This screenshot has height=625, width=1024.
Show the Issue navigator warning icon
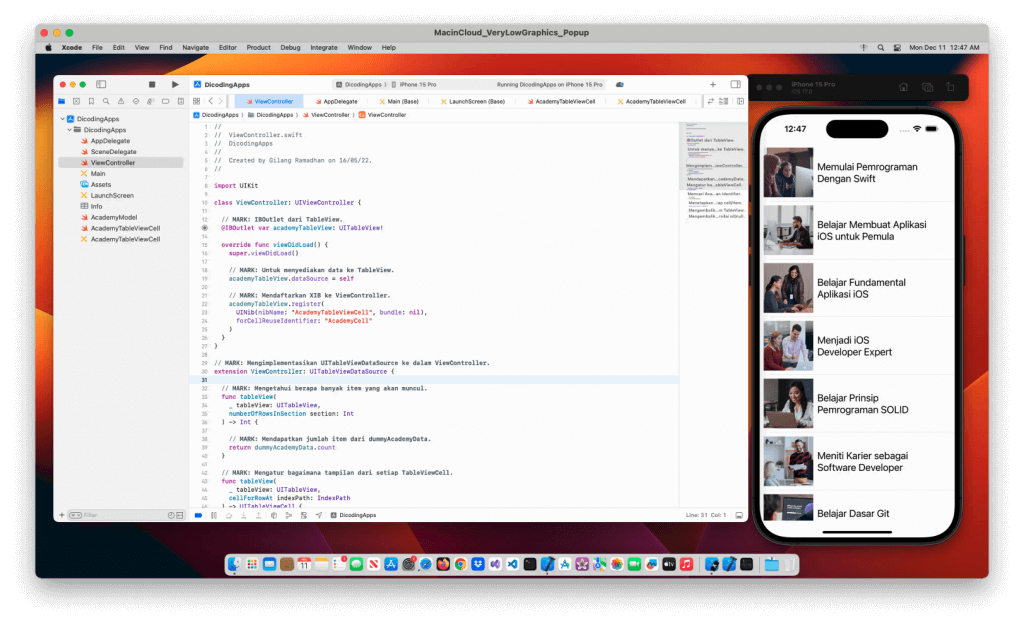[121, 100]
